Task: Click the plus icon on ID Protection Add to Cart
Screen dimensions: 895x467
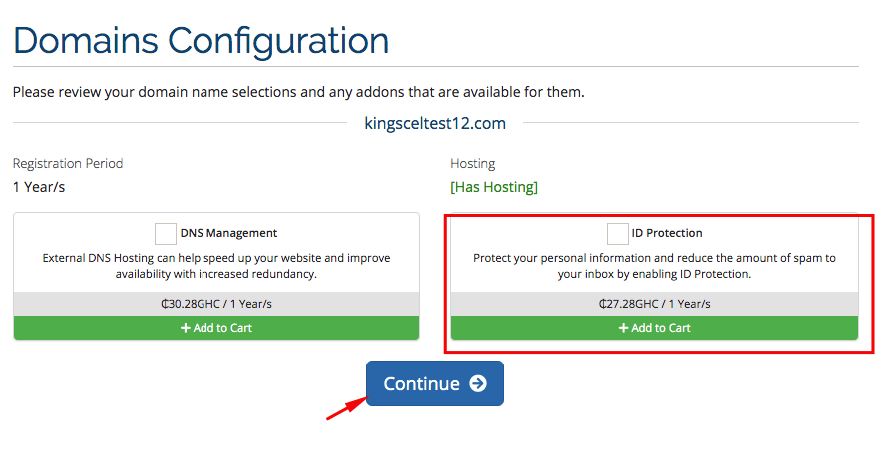Action: [623, 328]
